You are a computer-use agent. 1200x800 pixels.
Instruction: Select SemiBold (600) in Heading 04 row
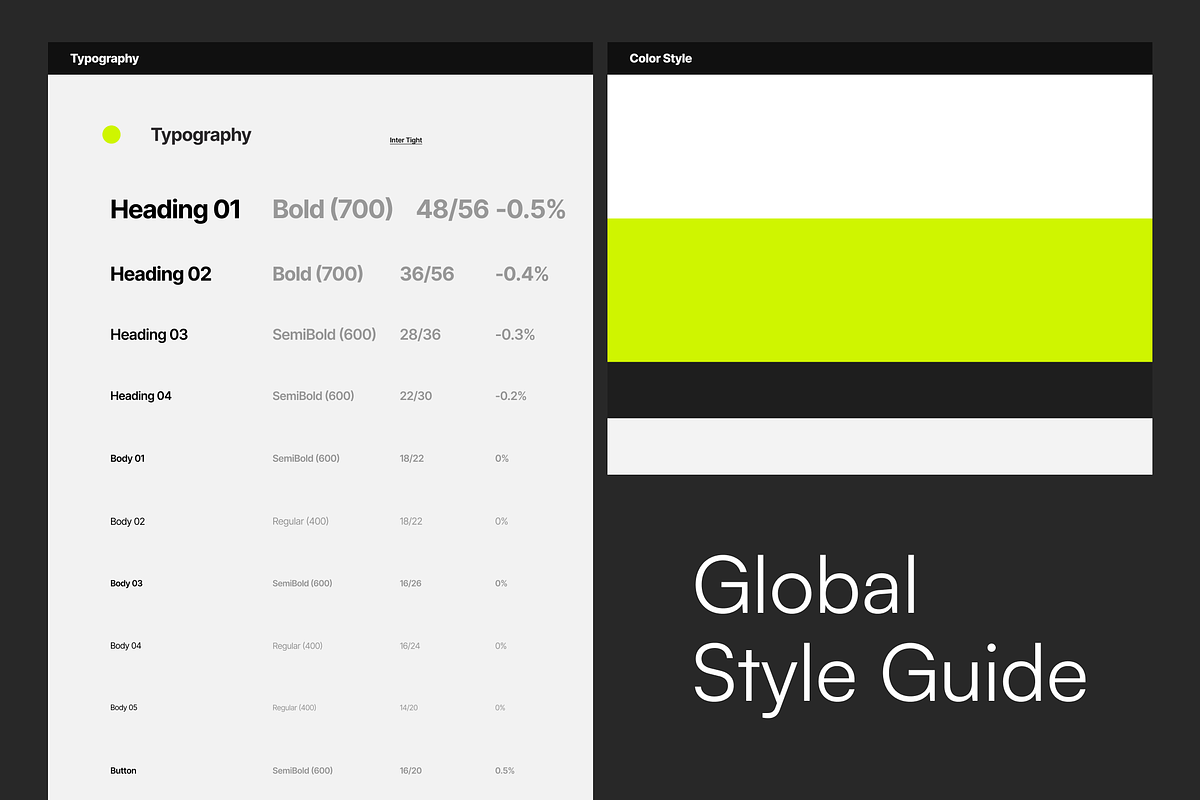coord(313,396)
